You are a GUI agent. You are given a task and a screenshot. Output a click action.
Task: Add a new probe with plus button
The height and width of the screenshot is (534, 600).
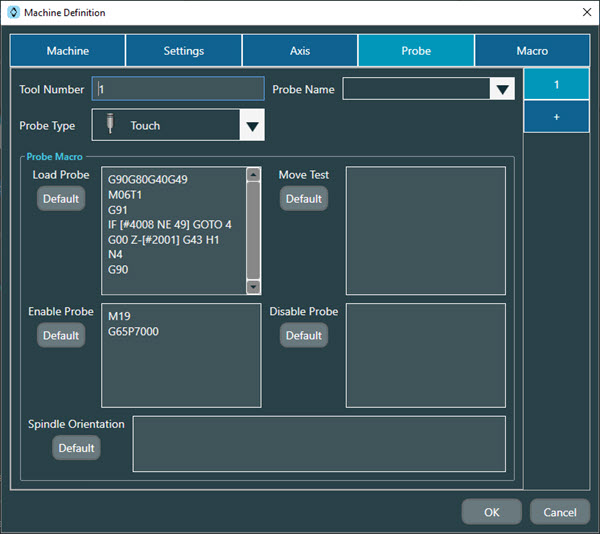tap(556, 115)
